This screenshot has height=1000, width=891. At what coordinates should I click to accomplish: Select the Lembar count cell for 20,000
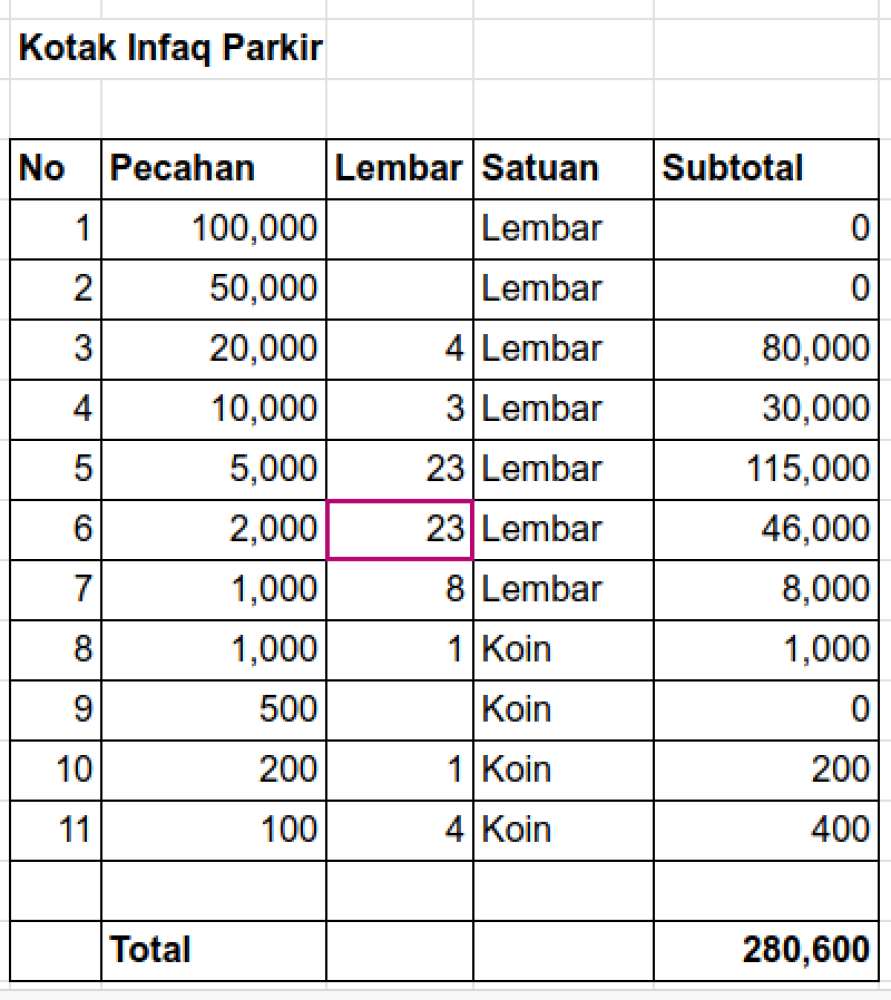point(400,349)
